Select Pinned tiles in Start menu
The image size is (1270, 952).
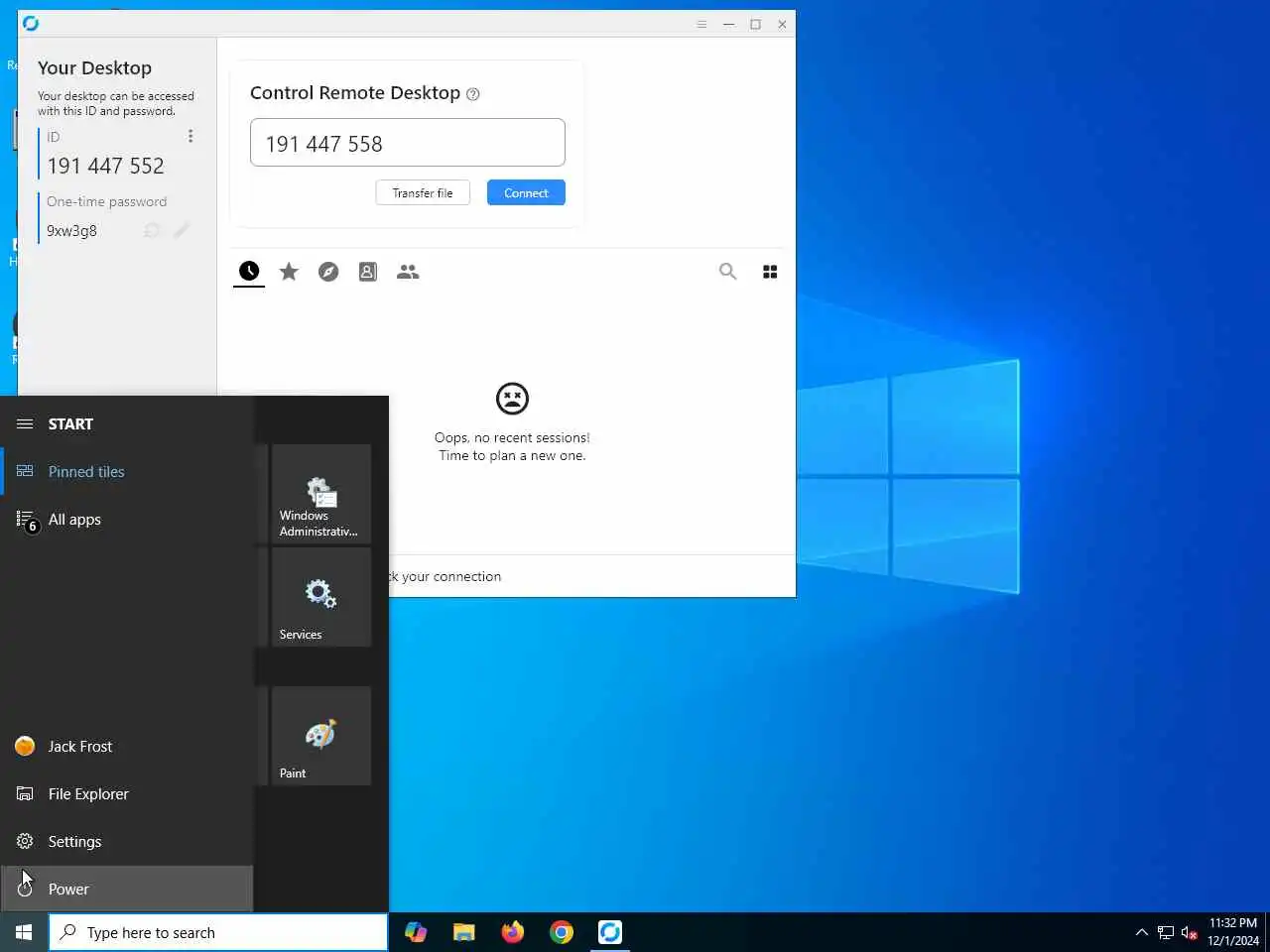[127, 471]
